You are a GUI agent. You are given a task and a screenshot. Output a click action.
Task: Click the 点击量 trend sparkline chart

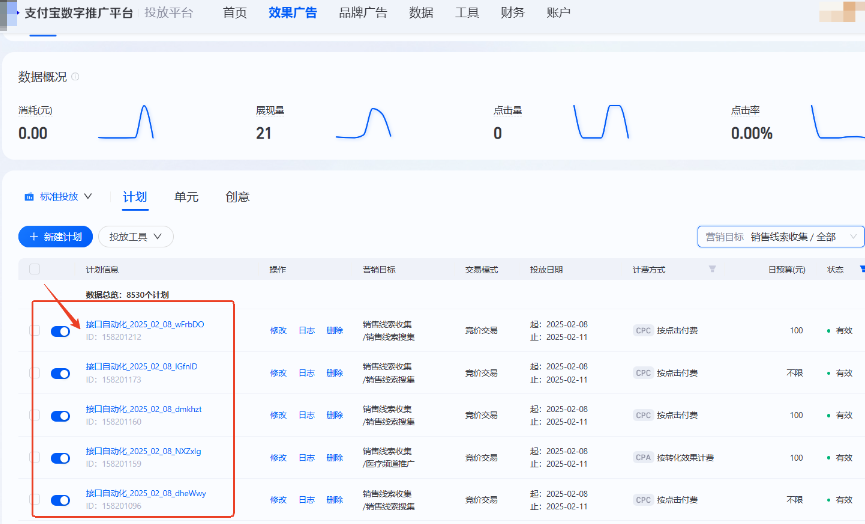click(601, 122)
